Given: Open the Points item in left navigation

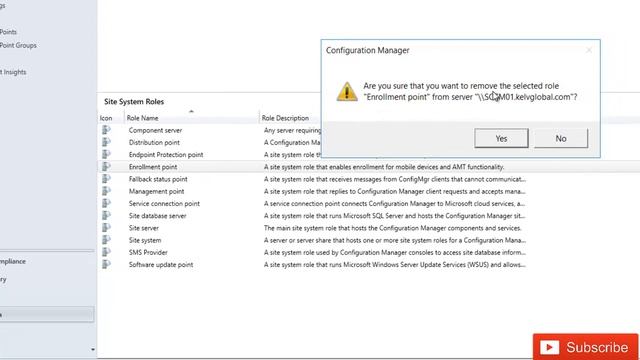Looking at the screenshot, I should 8,32.
